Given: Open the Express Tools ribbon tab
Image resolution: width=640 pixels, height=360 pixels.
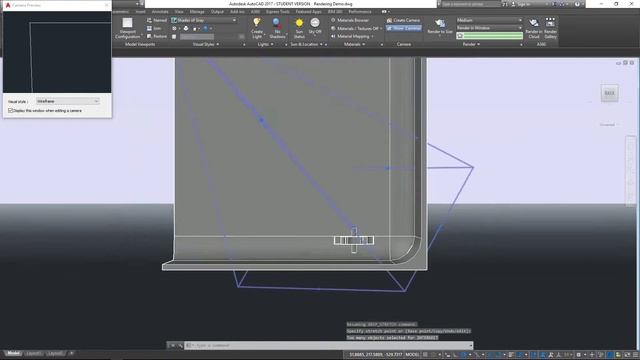Looking at the screenshot, I should click(x=278, y=12).
